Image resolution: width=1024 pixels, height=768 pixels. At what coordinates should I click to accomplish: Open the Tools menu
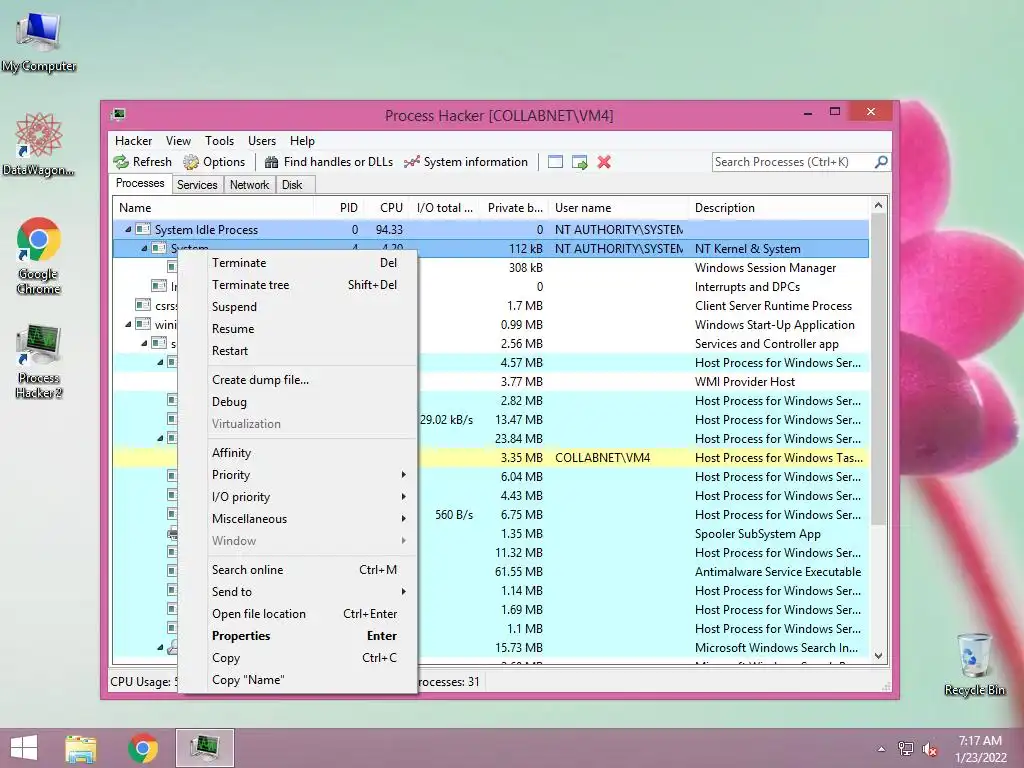click(x=219, y=141)
